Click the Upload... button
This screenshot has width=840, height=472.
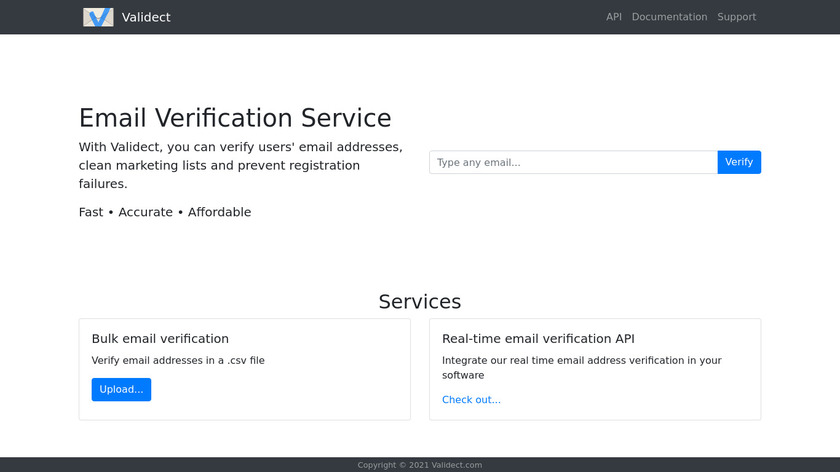(x=121, y=389)
